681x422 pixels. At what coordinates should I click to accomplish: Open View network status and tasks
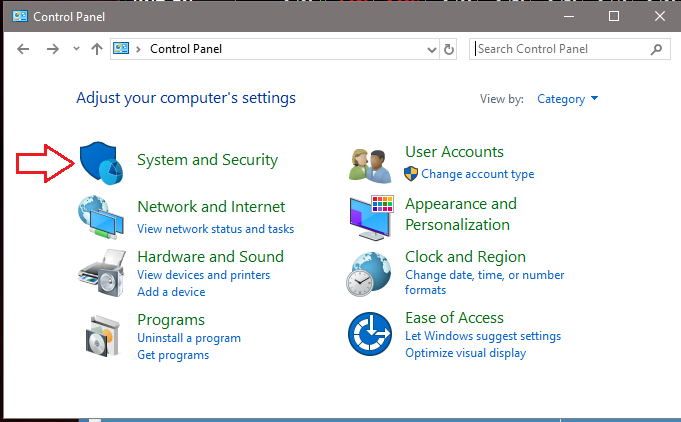tap(215, 229)
